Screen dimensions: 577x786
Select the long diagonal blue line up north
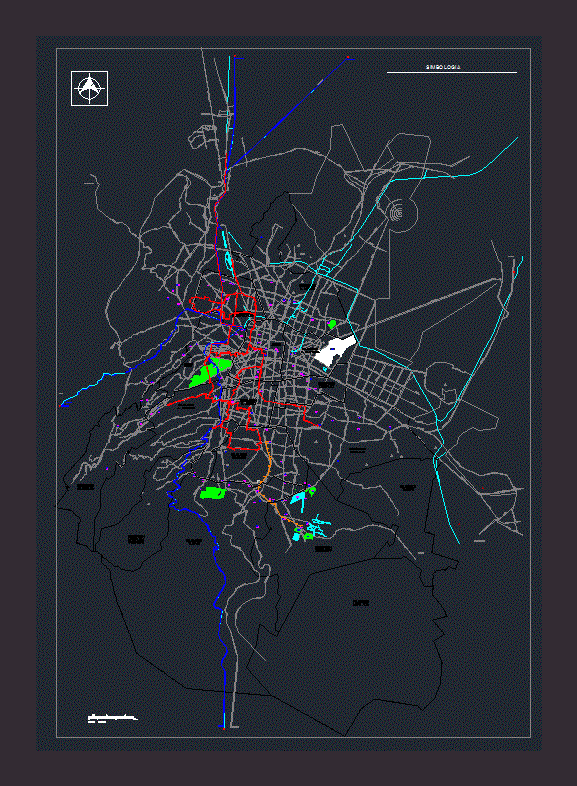tap(289, 112)
